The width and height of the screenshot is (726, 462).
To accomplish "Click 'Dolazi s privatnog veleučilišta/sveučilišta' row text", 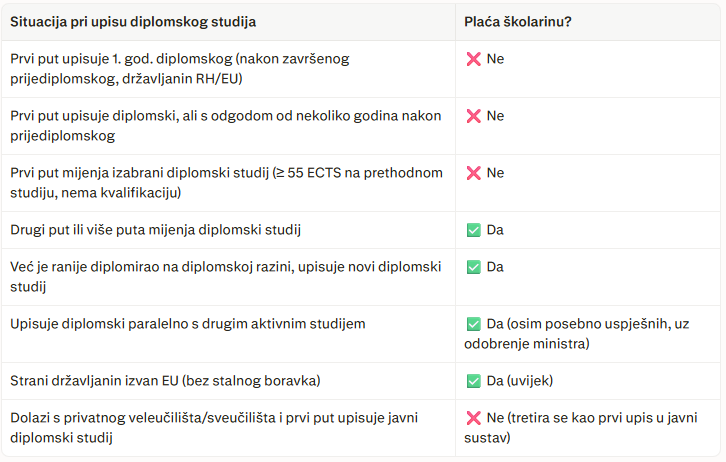I will (214, 428).
